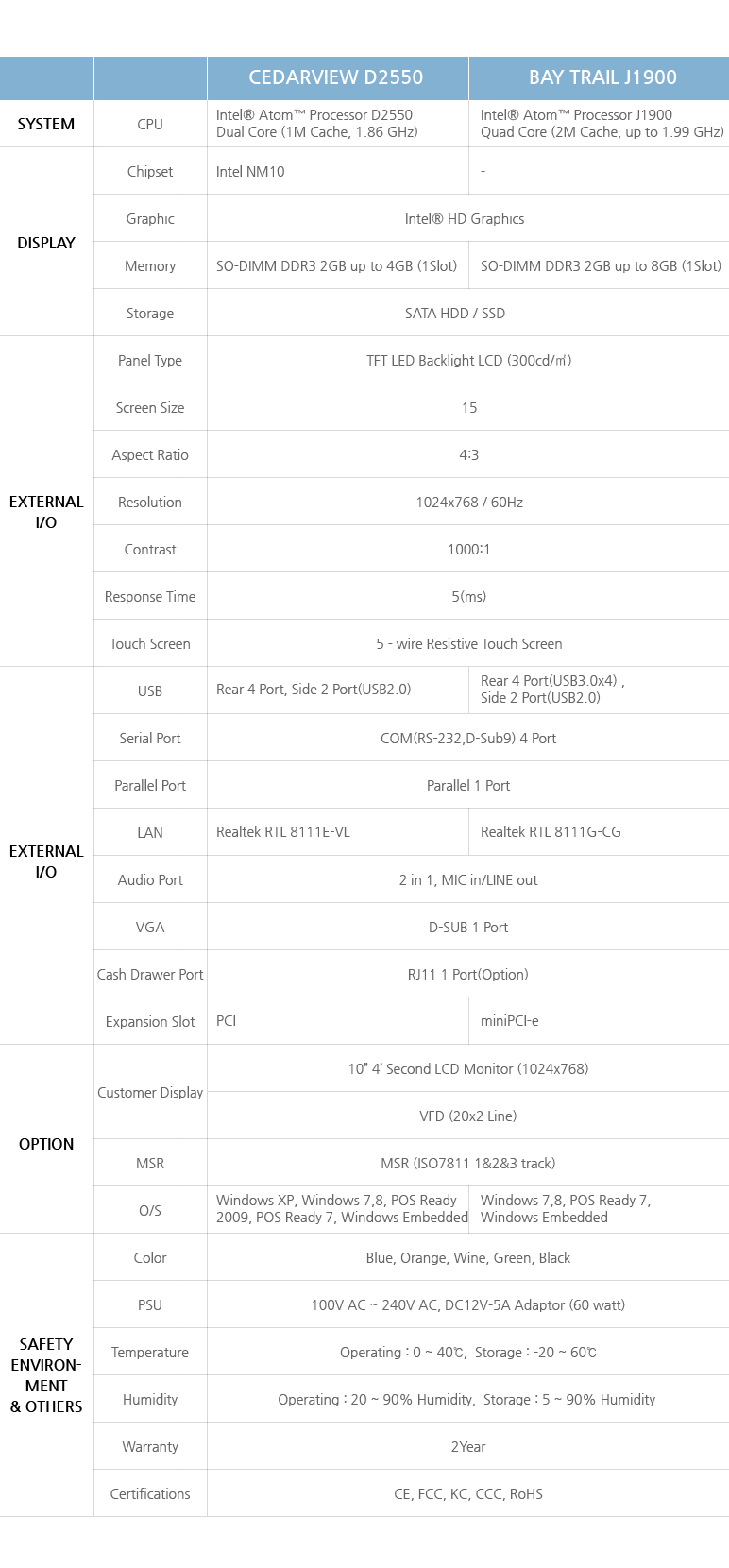The height and width of the screenshot is (1568, 729).
Task: Select the miniPCI-e expansion slot value
Action: (510, 1020)
